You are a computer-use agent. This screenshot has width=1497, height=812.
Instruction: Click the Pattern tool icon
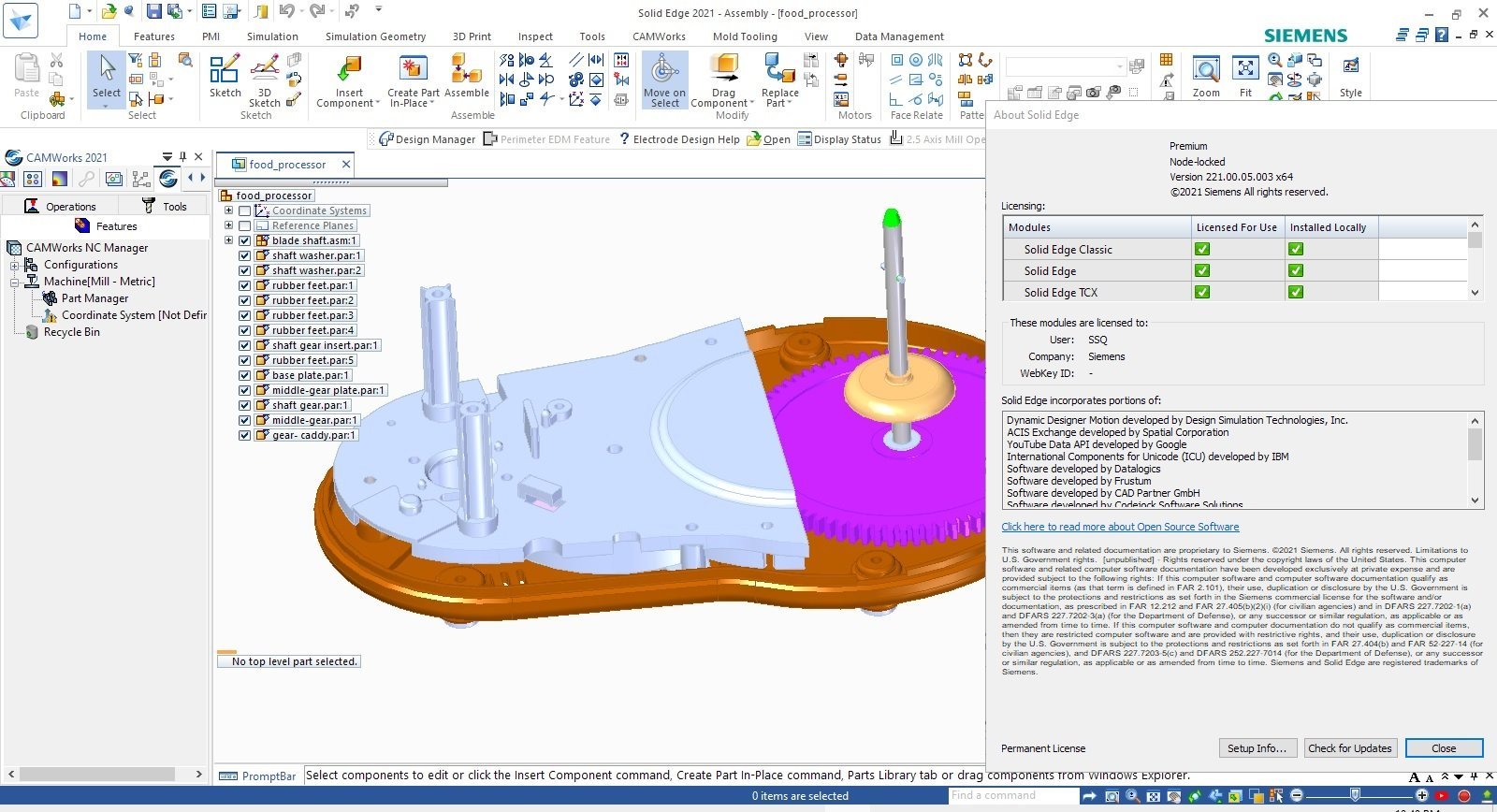965,61
